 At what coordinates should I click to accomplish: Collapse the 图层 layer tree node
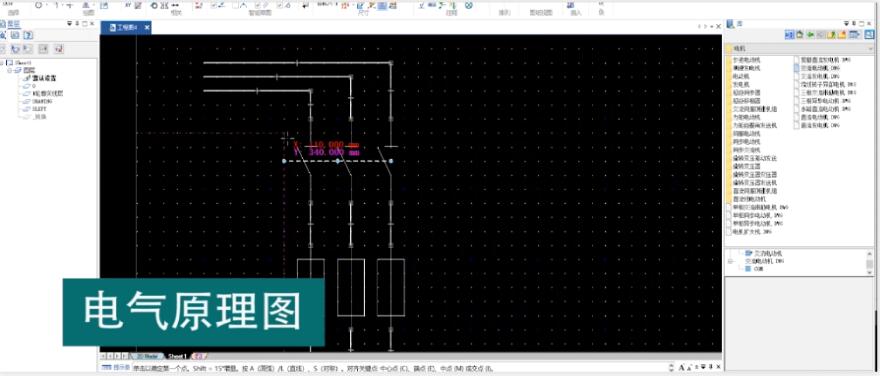pyautogui.click(x=10, y=71)
